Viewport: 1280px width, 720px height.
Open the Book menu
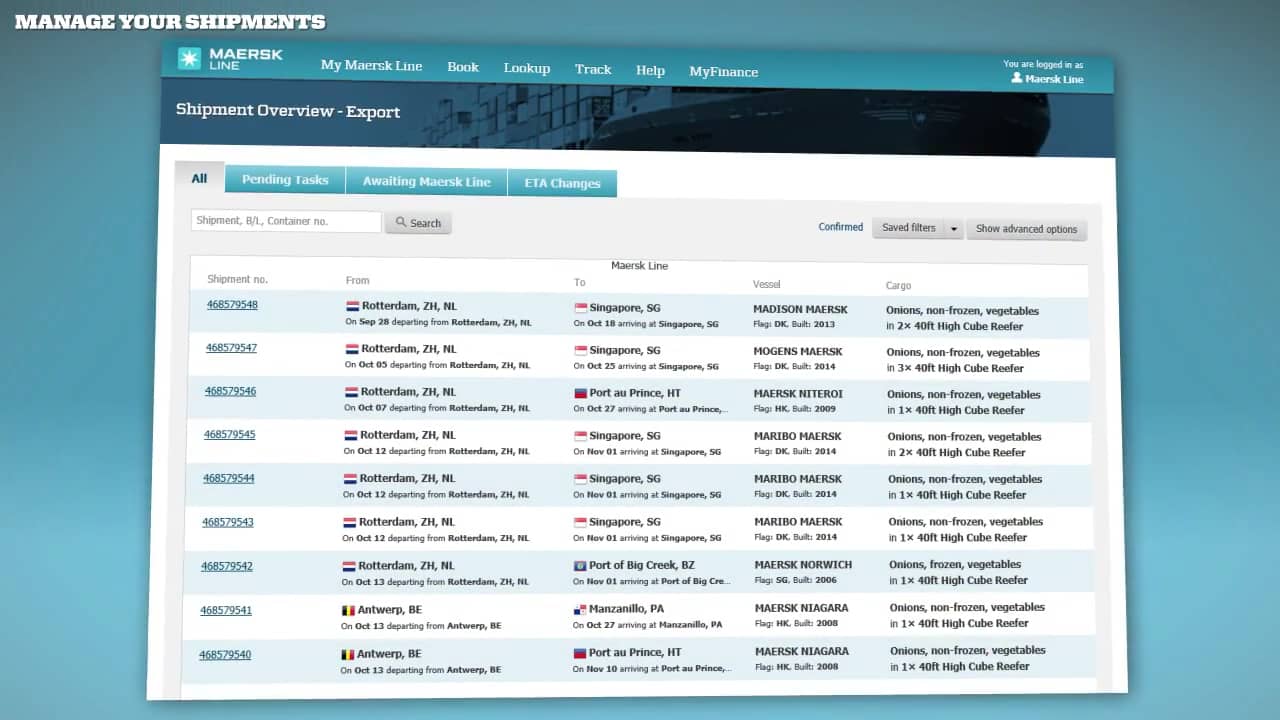pyautogui.click(x=463, y=67)
